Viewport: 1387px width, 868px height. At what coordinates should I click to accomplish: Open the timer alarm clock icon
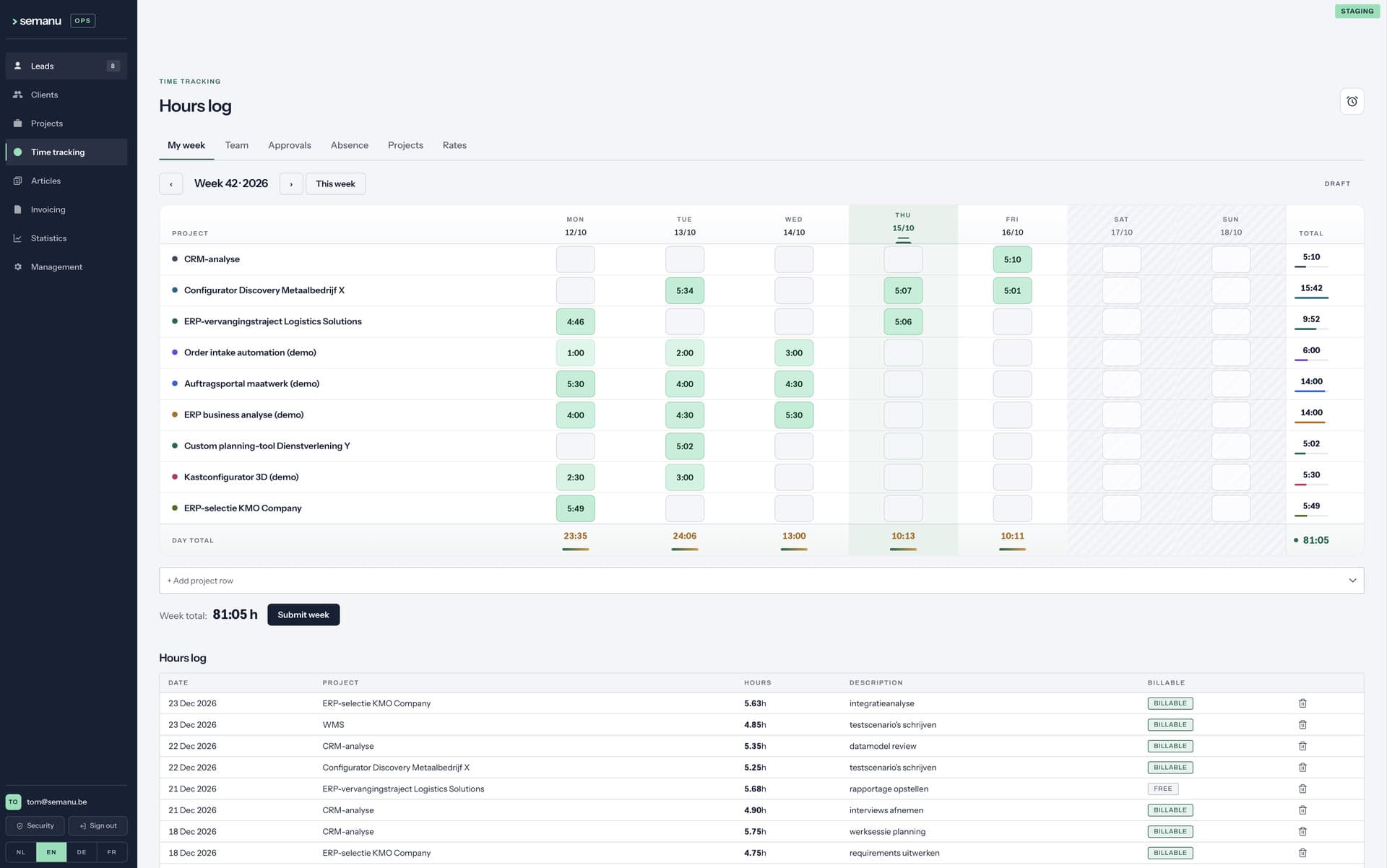coord(1352,101)
